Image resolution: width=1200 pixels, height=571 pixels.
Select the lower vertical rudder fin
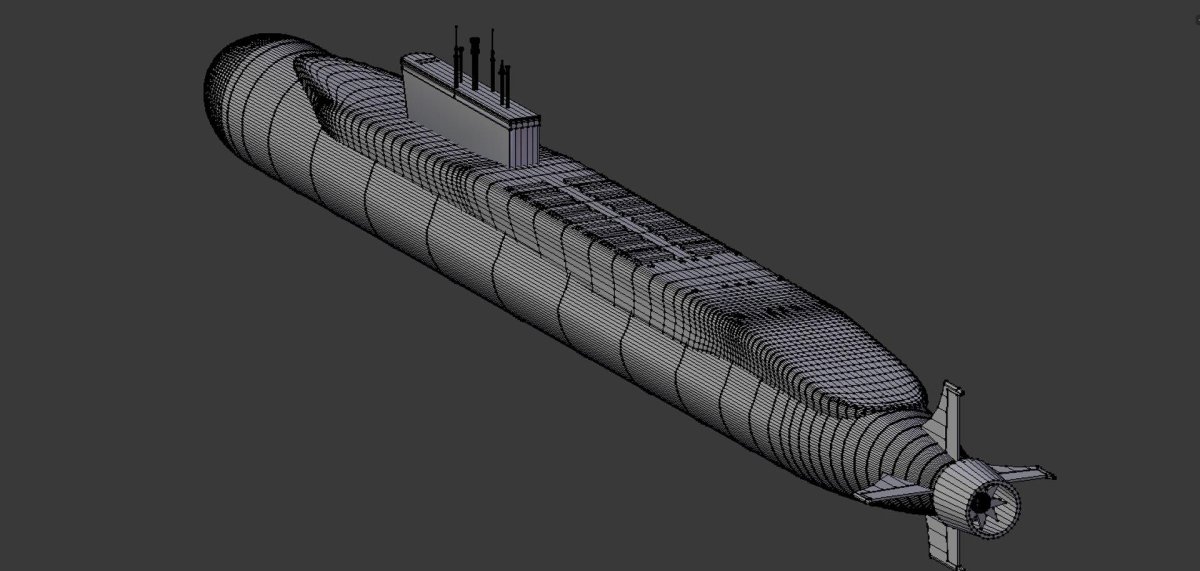point(943,540)
